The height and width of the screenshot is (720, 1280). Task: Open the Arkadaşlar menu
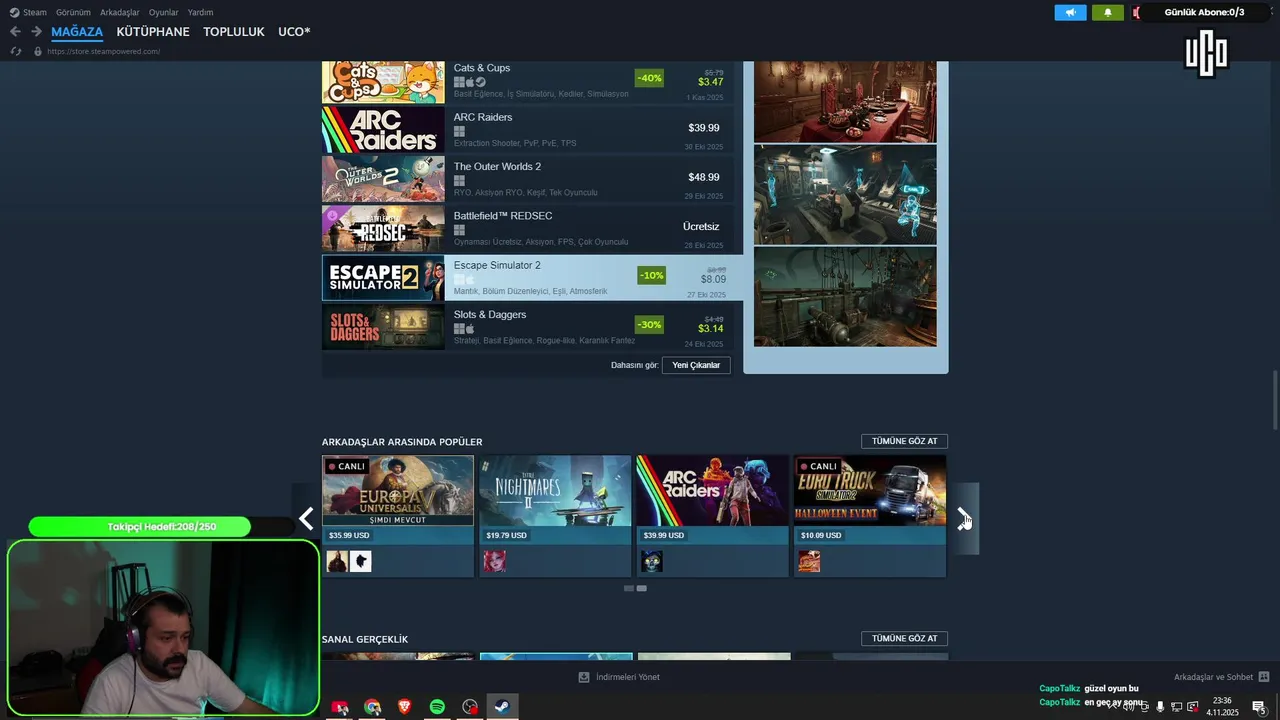pos(120,12)
